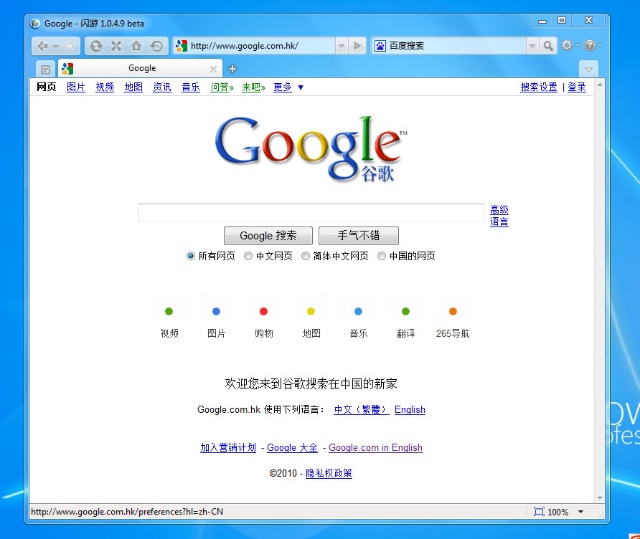Expand the address bar URL dropdown

pyautogui.click(x=341, y=46)
